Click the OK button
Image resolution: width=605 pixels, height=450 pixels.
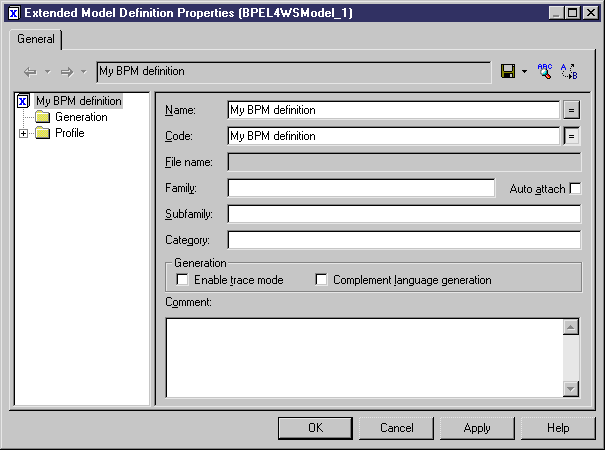[315, 428]
